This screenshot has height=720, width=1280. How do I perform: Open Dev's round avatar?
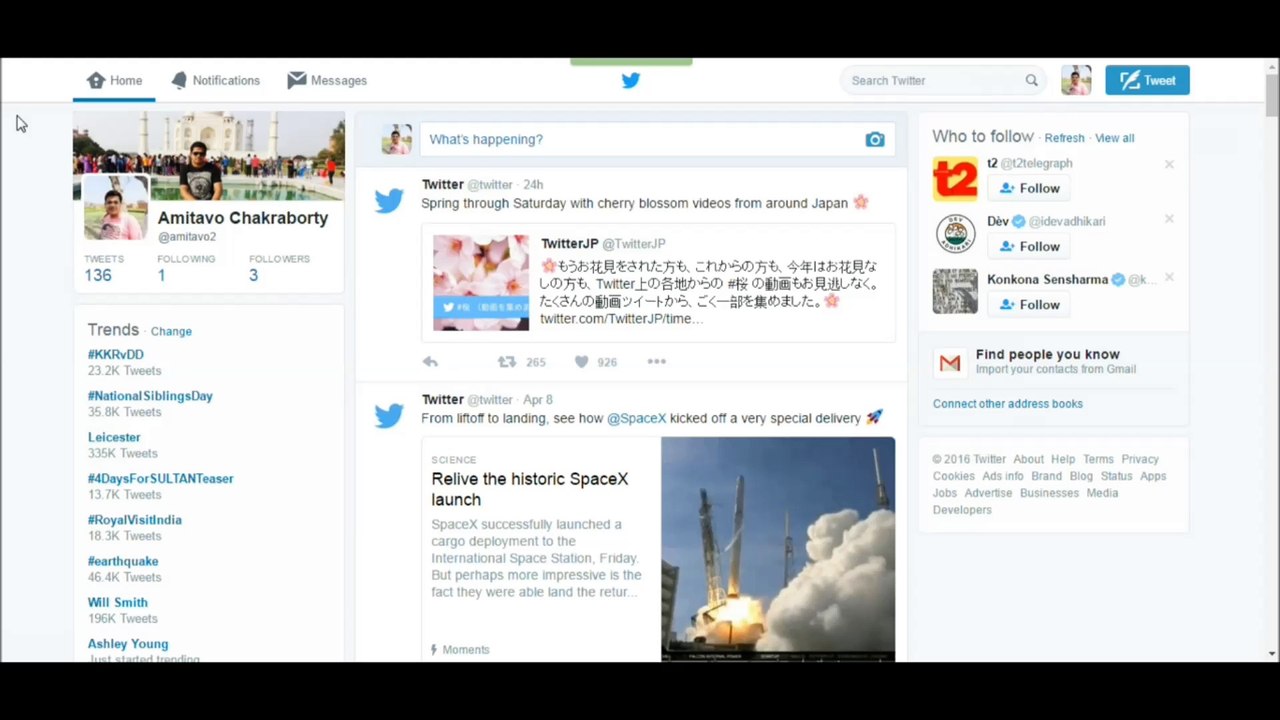click(955, 234)
